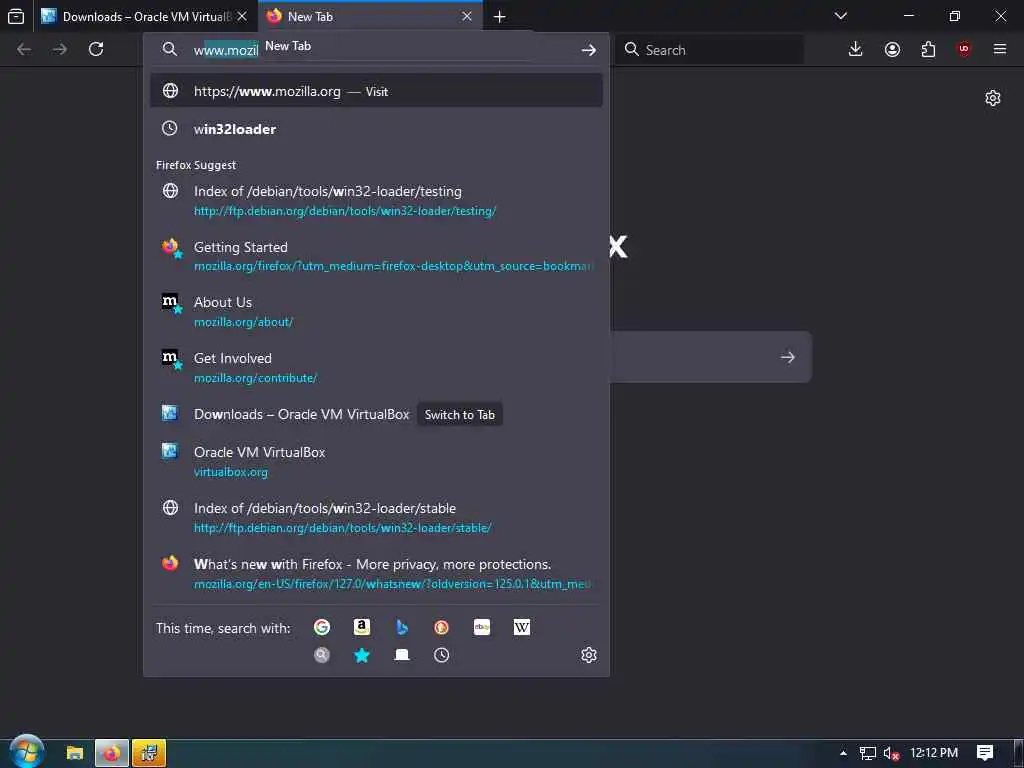1024x768 pixels.
Task: Click arrow in new tab page search box
Action: point(788,357)
